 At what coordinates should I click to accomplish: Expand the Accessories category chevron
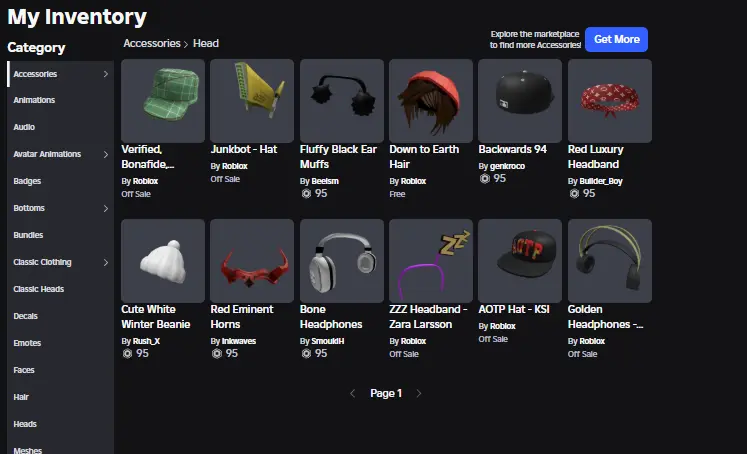point(106,74)
